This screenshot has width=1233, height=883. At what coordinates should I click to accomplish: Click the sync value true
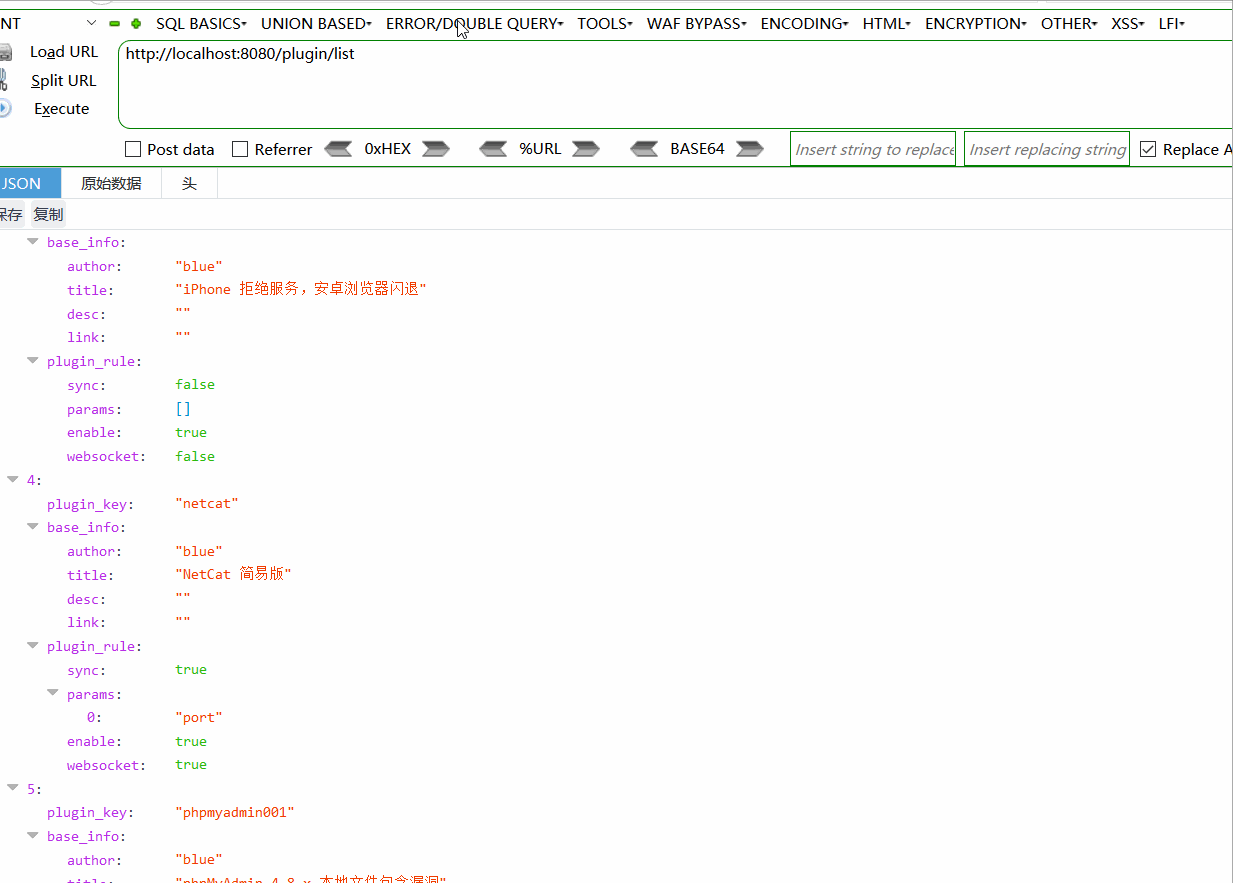(x=191, y=670)
